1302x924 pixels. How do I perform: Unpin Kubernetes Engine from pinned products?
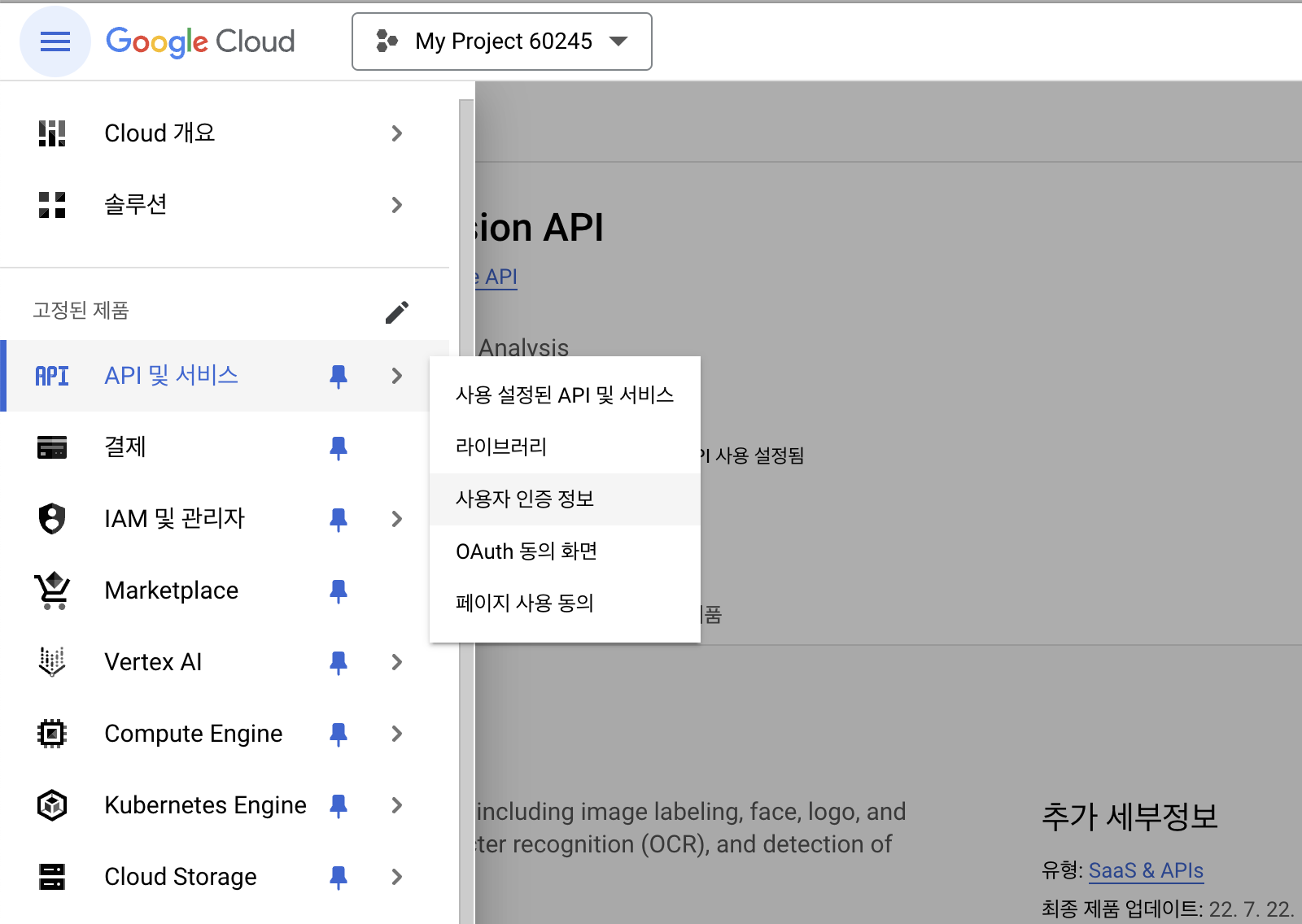[x=339, y=806]
